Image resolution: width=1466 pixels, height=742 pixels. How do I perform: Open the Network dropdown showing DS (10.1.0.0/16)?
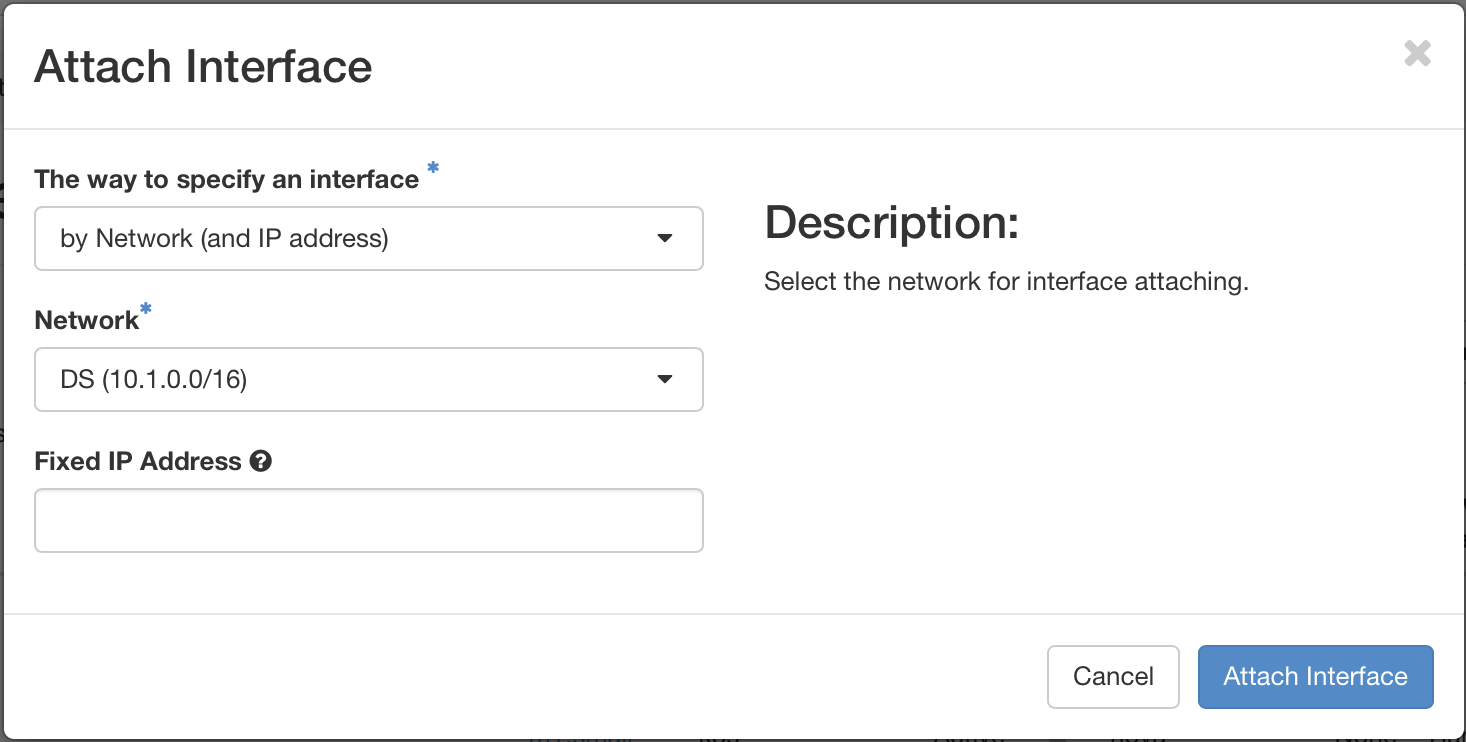pos(369,380)
